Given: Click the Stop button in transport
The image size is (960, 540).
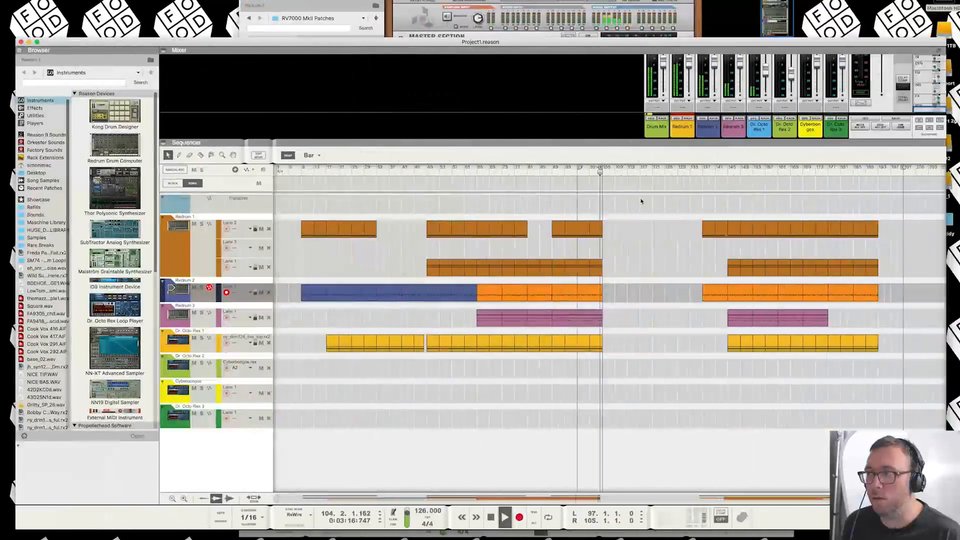Looking at the screenshot, I should point(490,517).
